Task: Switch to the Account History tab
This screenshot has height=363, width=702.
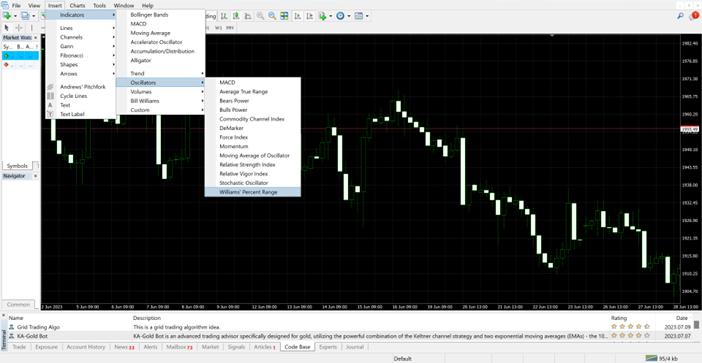Action: coord(86,347)
